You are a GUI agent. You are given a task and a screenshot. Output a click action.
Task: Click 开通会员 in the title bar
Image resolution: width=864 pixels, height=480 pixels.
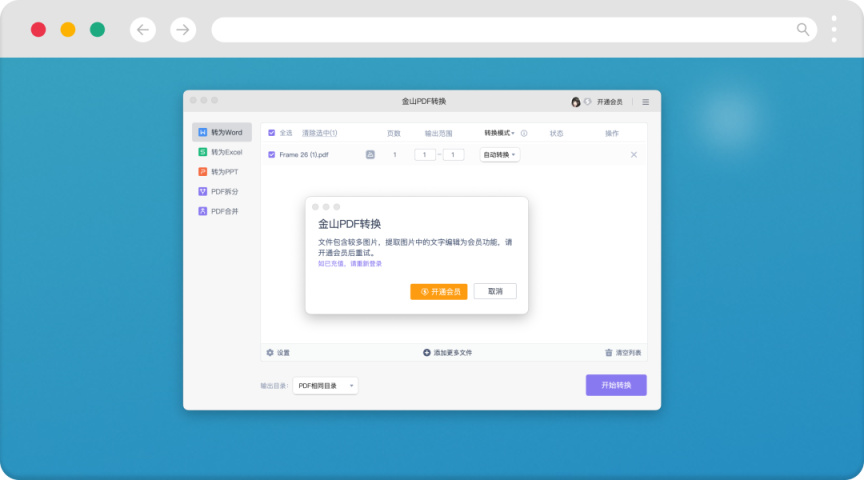(609, 102)
